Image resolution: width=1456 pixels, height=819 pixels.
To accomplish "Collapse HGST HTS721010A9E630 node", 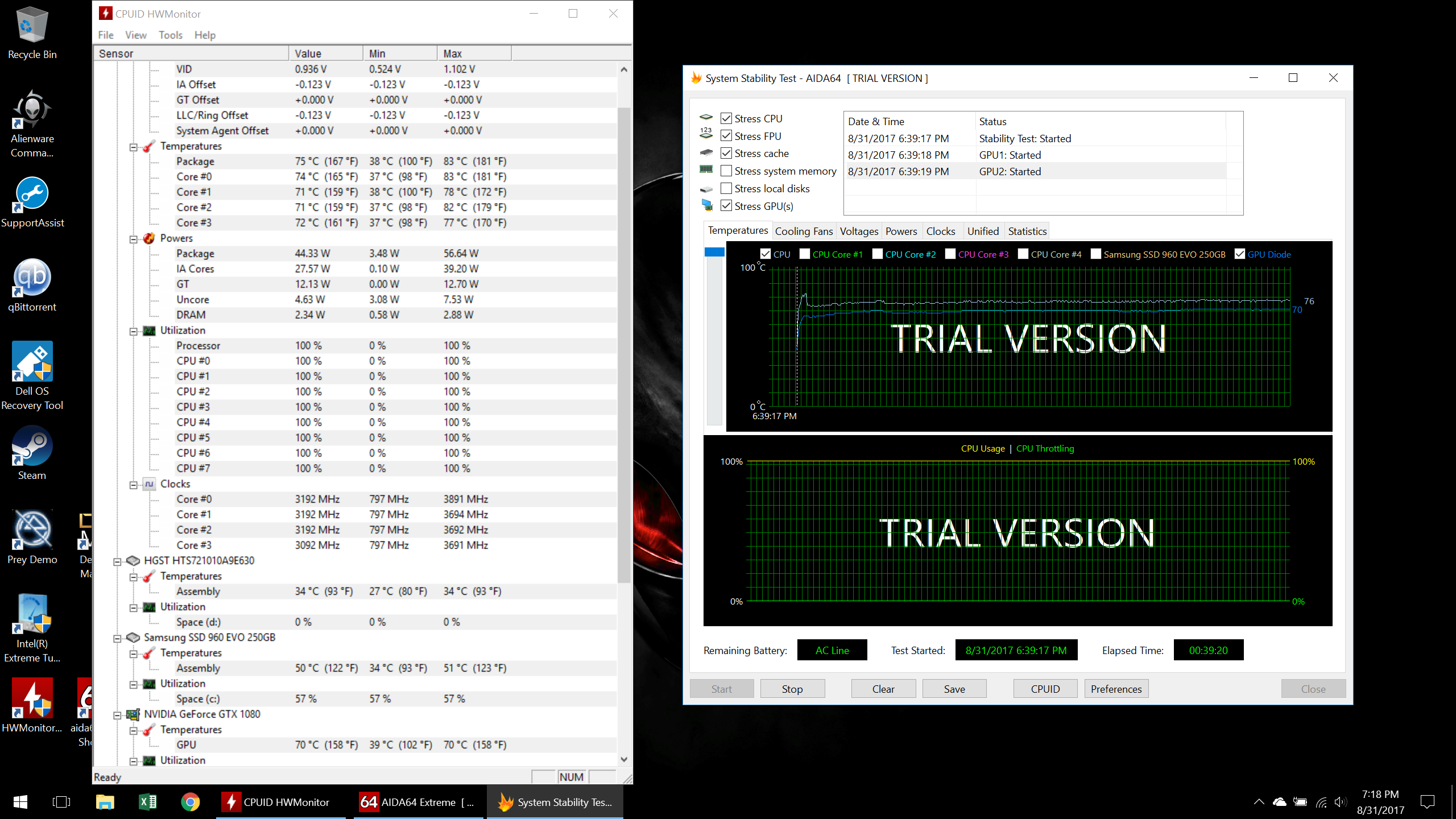I will pyautogui.click(x=117, y=561).
